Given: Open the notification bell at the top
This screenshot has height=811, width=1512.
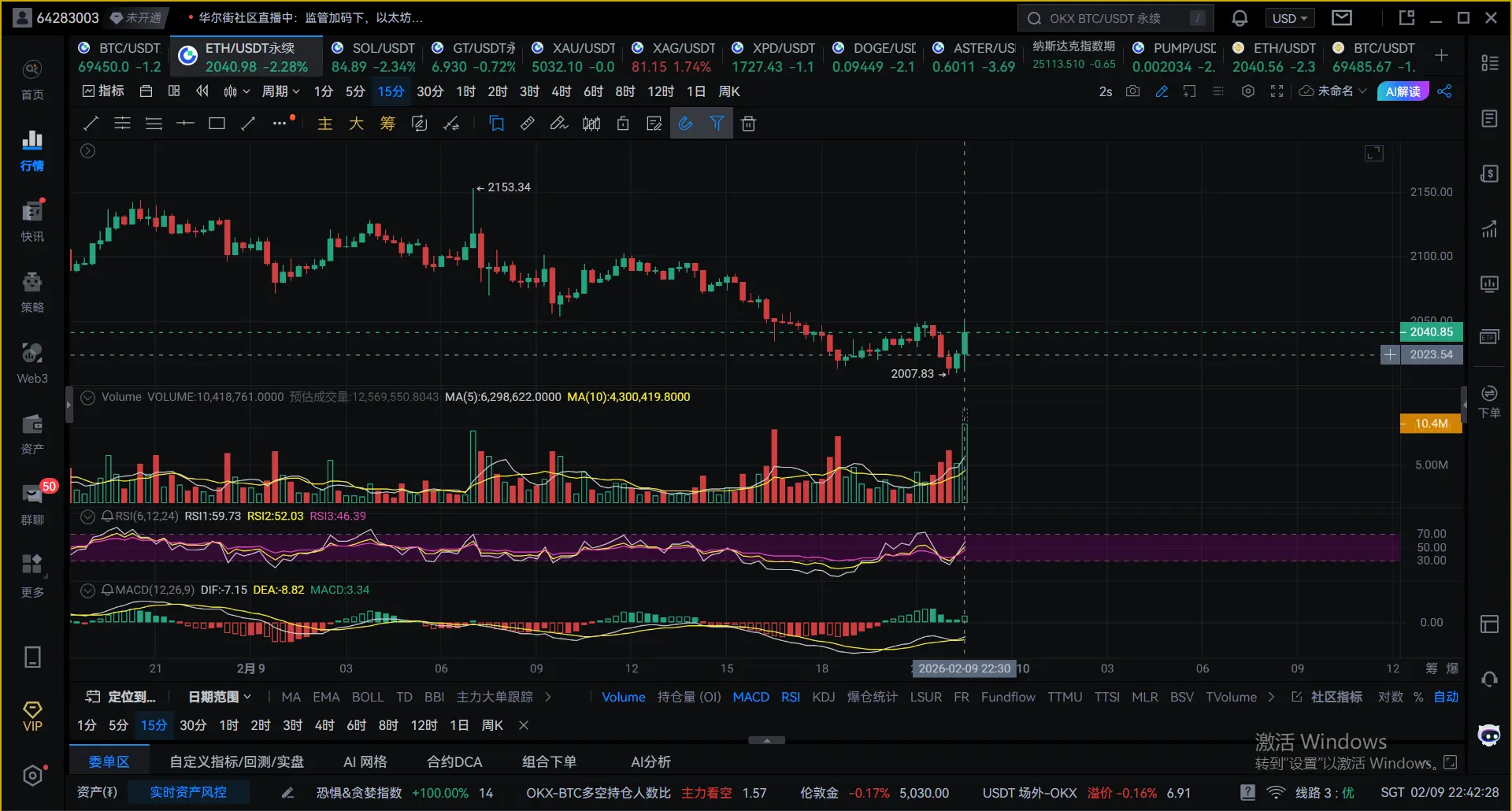Looking at the screenshot, I should tap(1240, 18).
